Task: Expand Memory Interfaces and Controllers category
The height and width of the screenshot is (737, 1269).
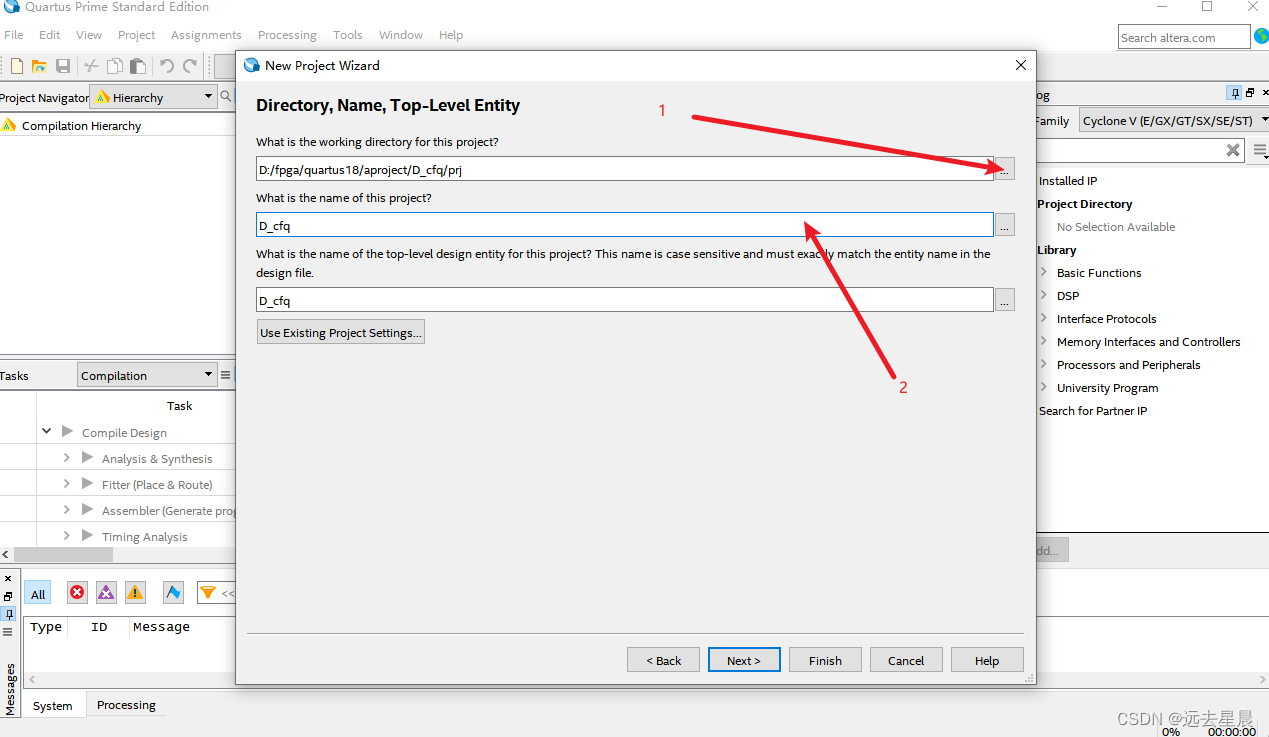Action: tap(1044, 341)
